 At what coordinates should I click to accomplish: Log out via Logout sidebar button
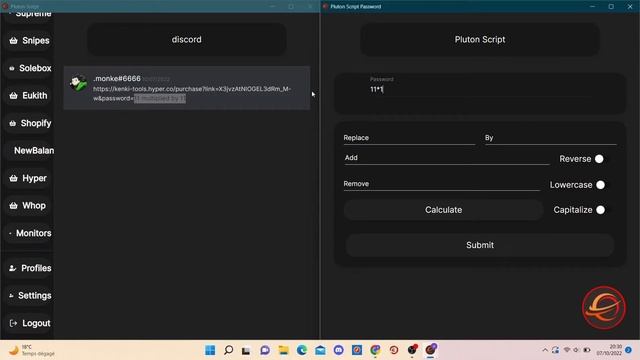tap(29, 323)
